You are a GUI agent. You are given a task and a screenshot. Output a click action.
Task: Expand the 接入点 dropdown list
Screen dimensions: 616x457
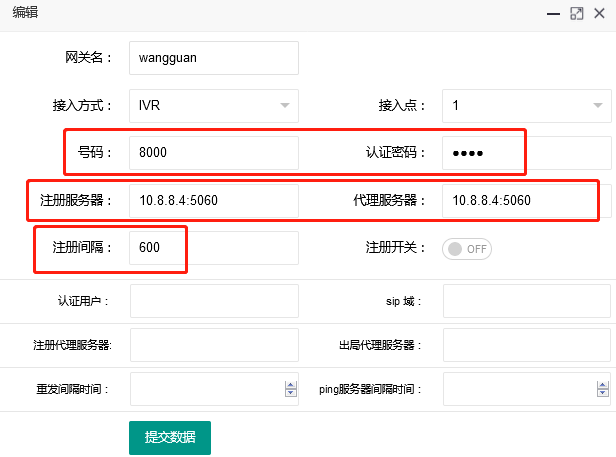point(526,105)
